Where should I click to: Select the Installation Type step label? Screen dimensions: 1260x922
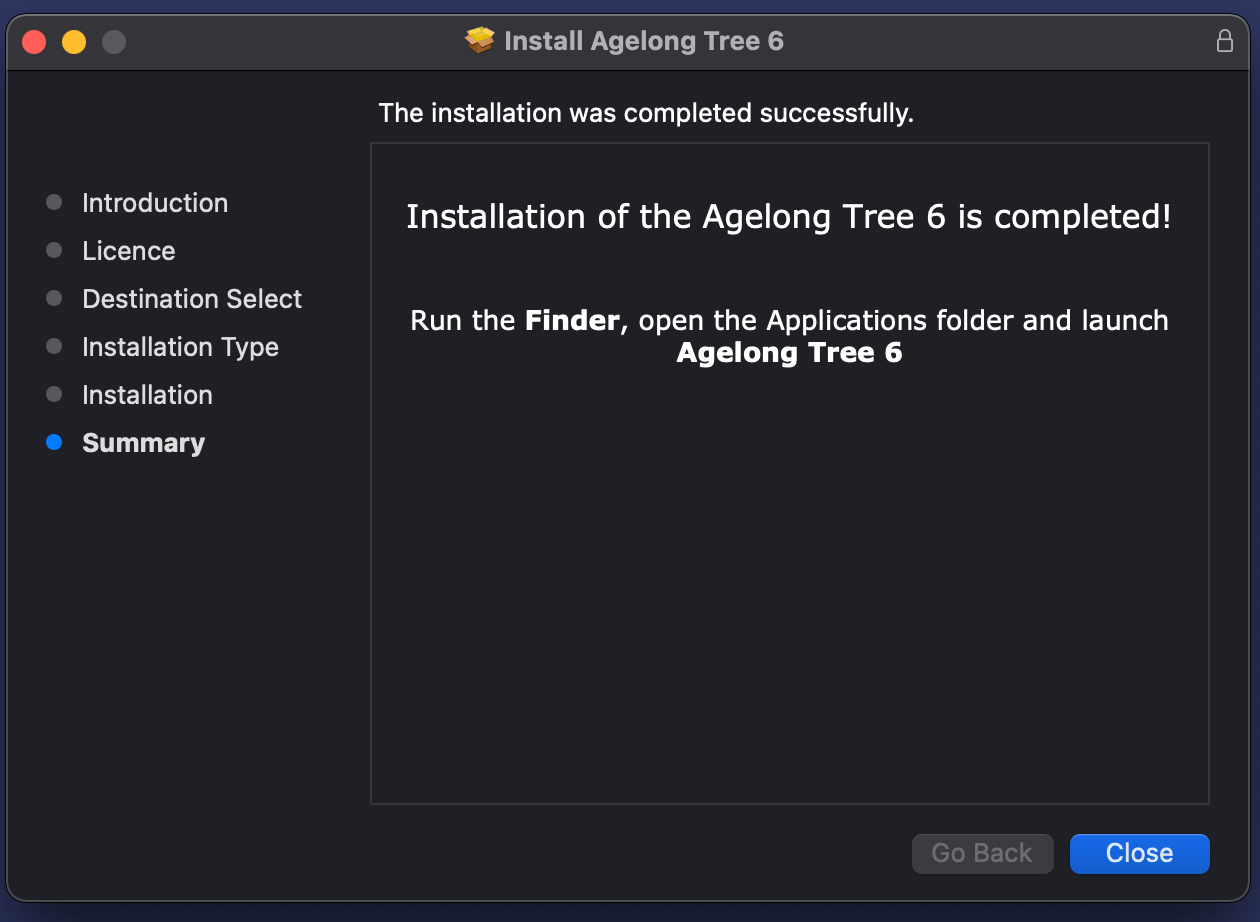tap(180, 347)
